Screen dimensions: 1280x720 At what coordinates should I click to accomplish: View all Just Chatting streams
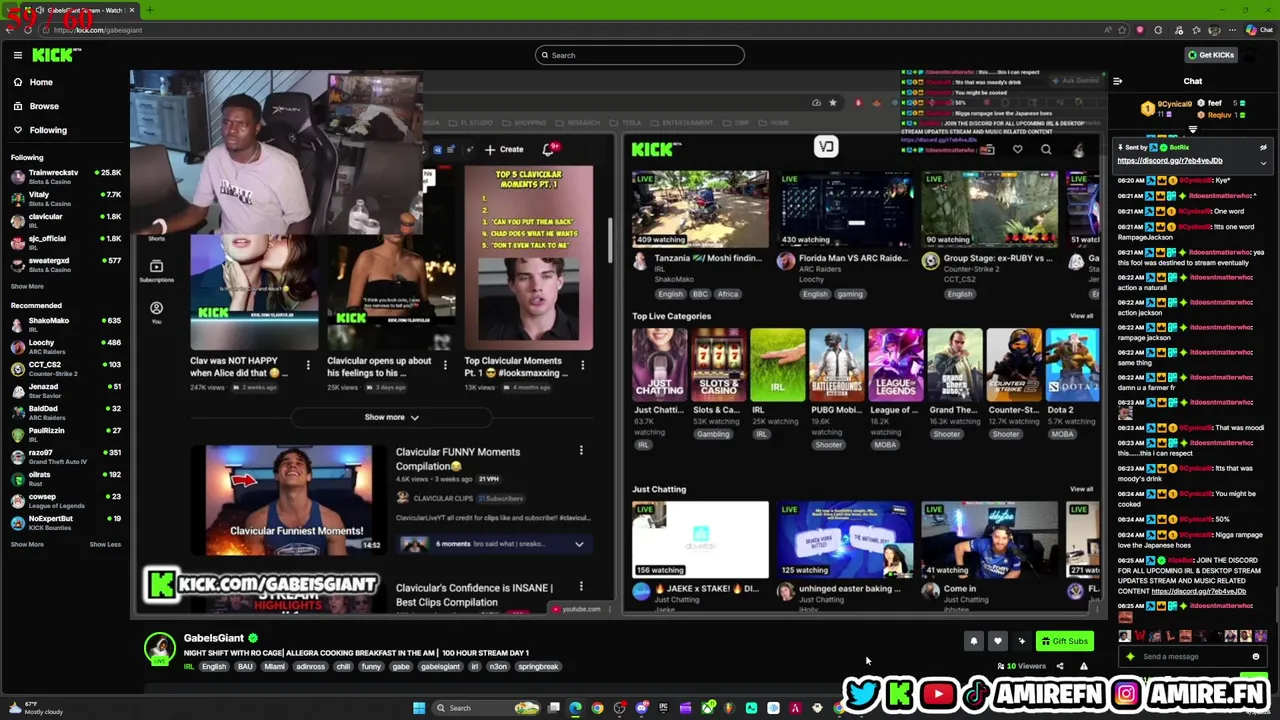click(1081, 489)
